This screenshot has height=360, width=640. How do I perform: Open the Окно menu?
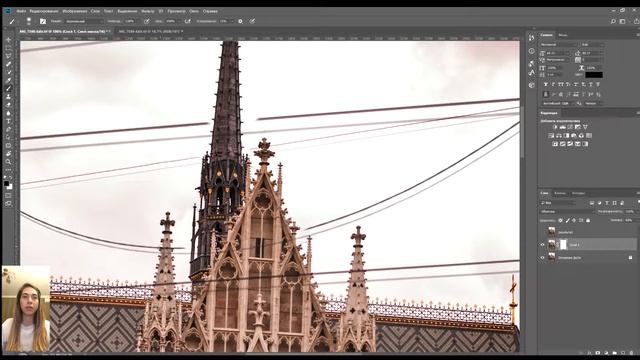[194, 11]
